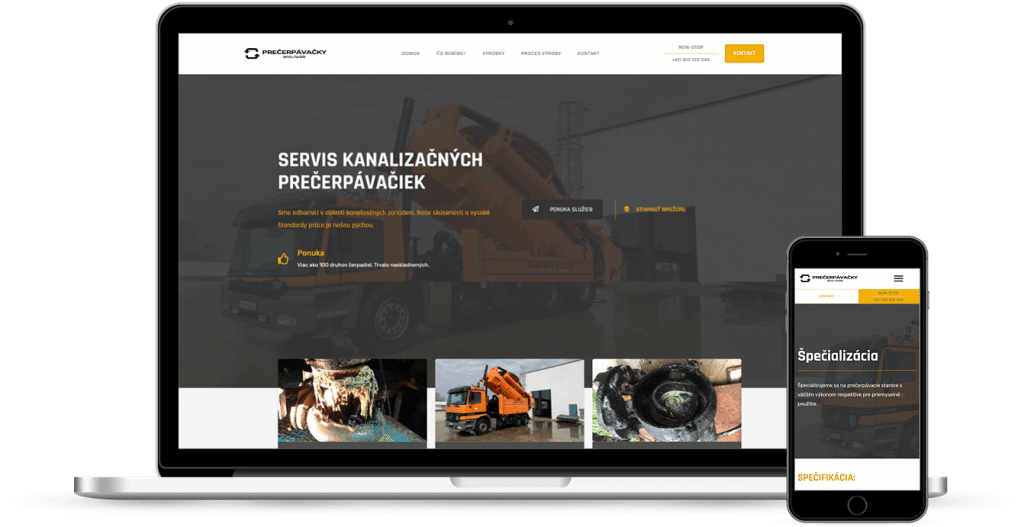Click the Prečerpávačky logo in laptop header
Screen dimensions: 1024x527
tap(285, 53)
